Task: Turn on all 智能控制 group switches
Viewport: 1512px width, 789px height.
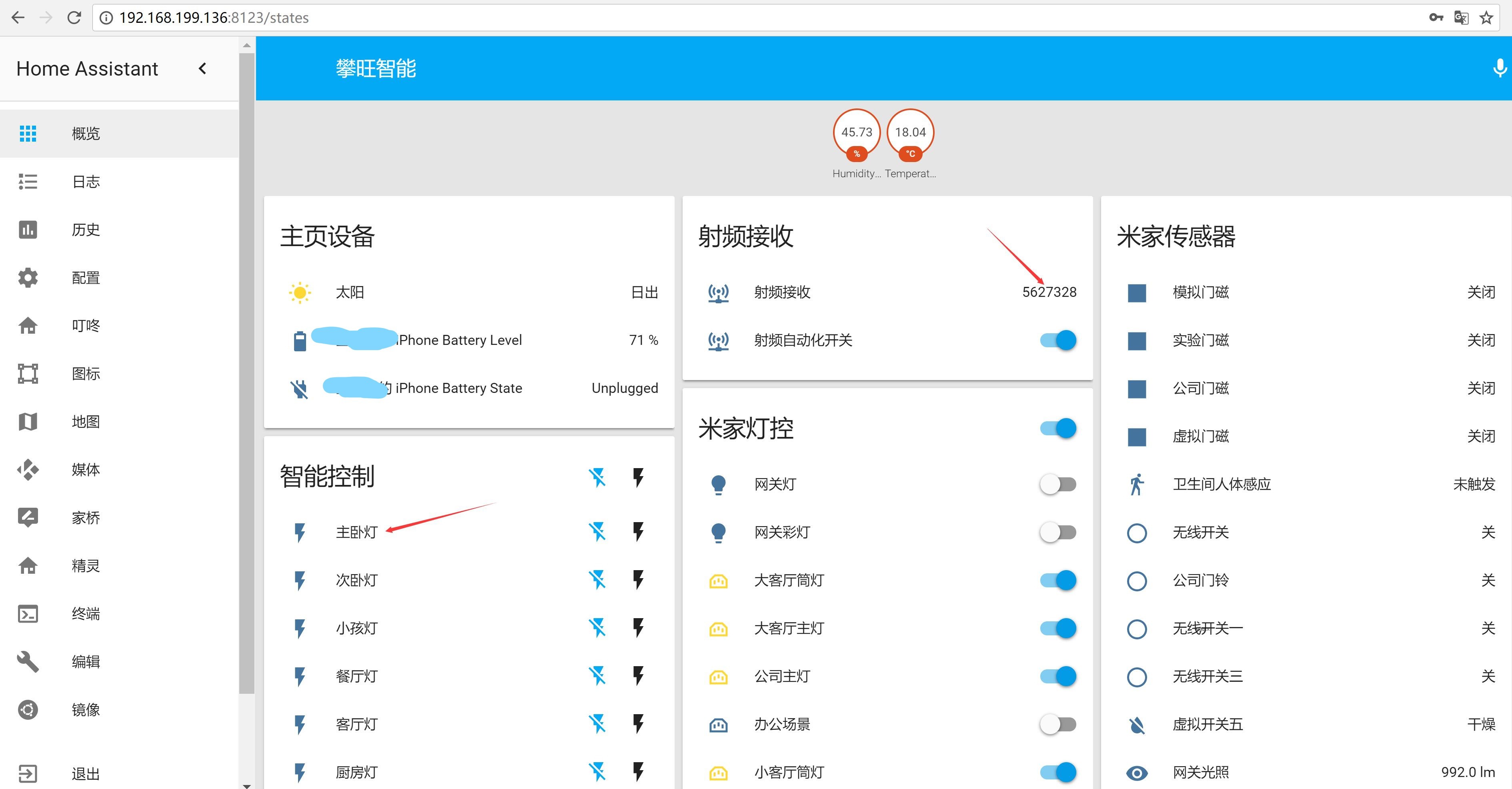Action: tap(639, 477)
